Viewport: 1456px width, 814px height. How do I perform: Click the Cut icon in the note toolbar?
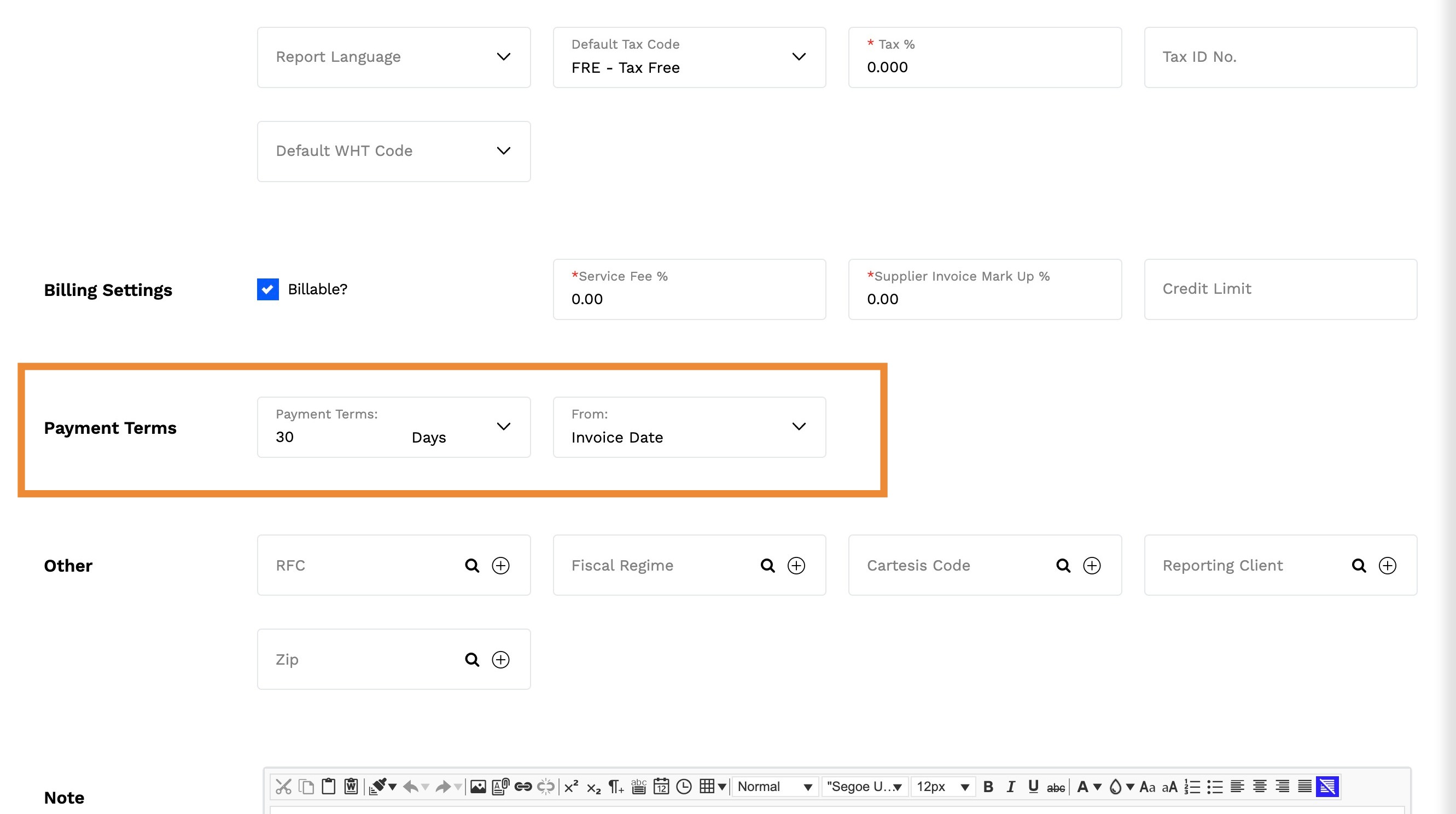click(284, 786)
